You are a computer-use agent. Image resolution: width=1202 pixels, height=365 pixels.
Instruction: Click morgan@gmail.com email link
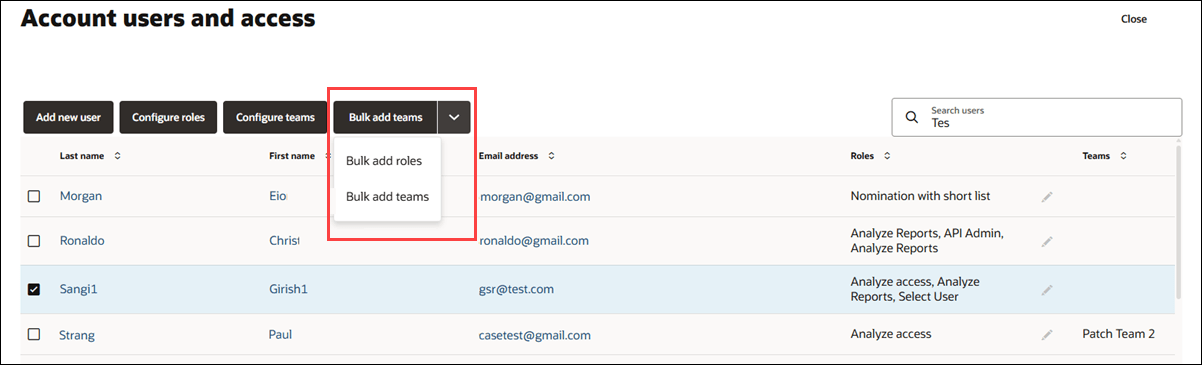(535, 197)
